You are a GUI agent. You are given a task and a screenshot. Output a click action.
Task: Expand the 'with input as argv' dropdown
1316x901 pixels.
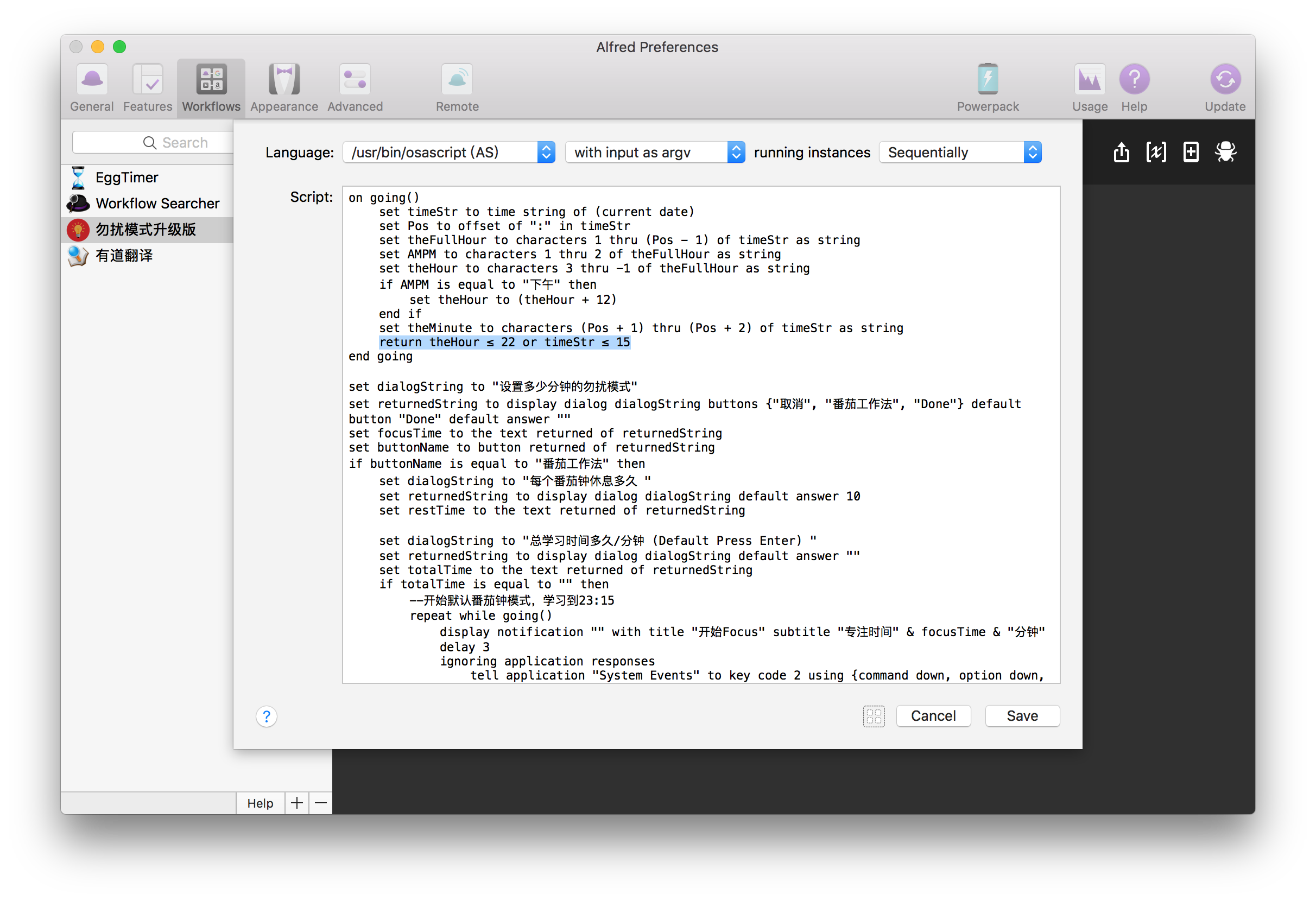point(655,152)
